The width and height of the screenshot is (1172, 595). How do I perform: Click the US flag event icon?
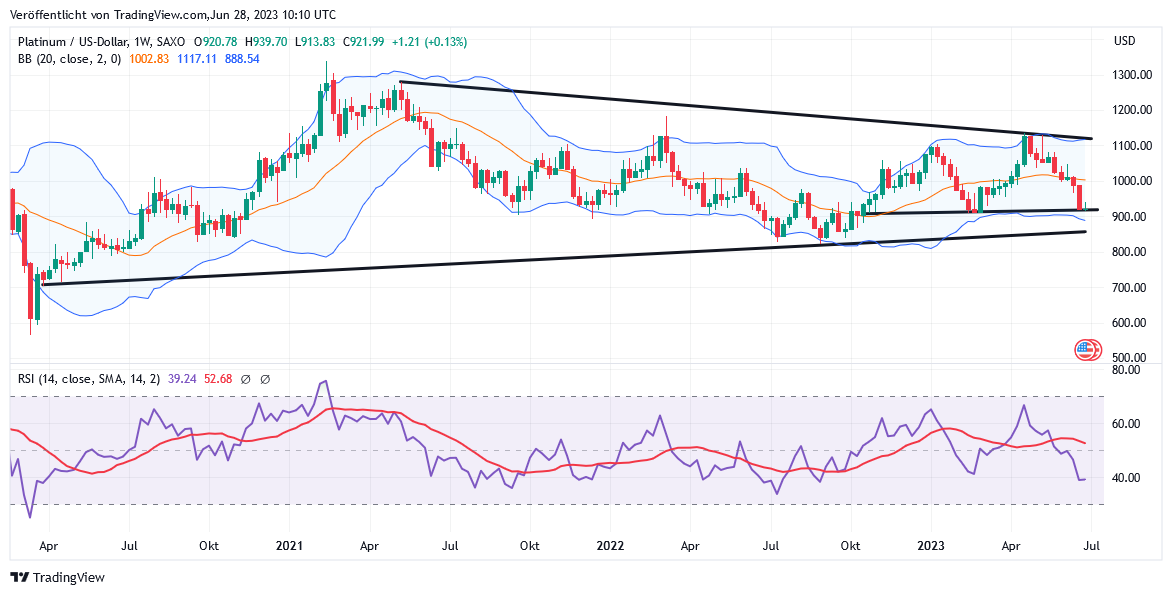(1086, 350)
